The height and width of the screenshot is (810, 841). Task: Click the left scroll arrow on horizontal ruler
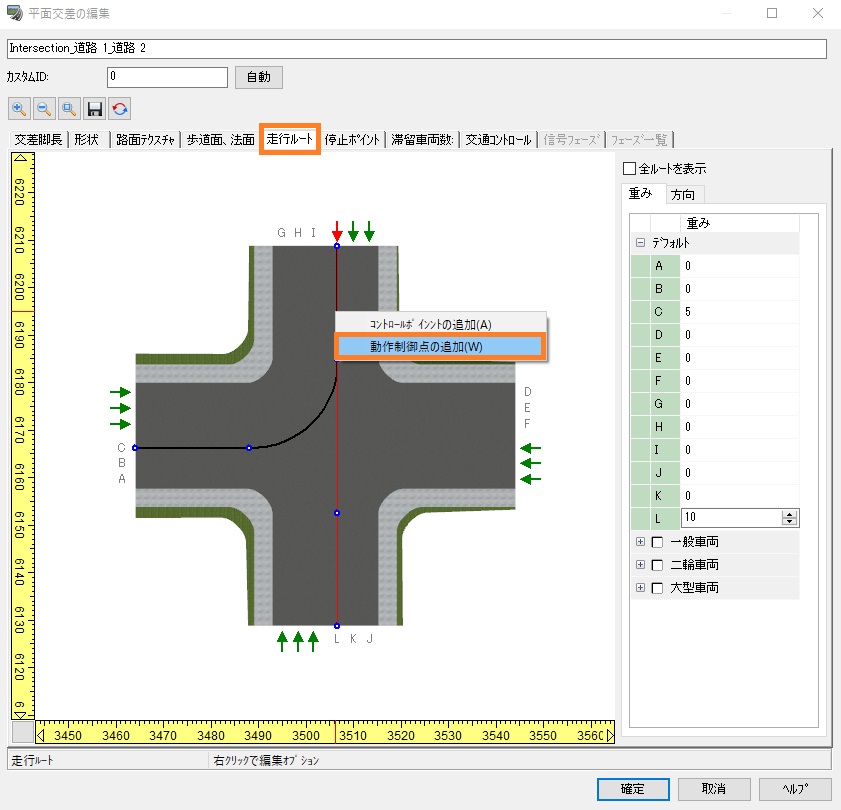[x=42, y=735]
